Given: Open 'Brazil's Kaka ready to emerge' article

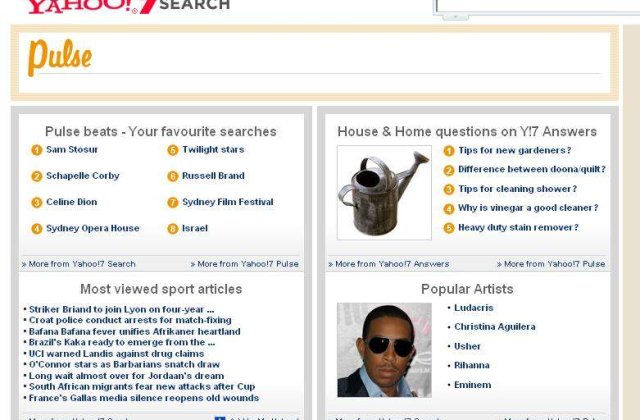Looking at the screenshot, I should pos(122,342).
